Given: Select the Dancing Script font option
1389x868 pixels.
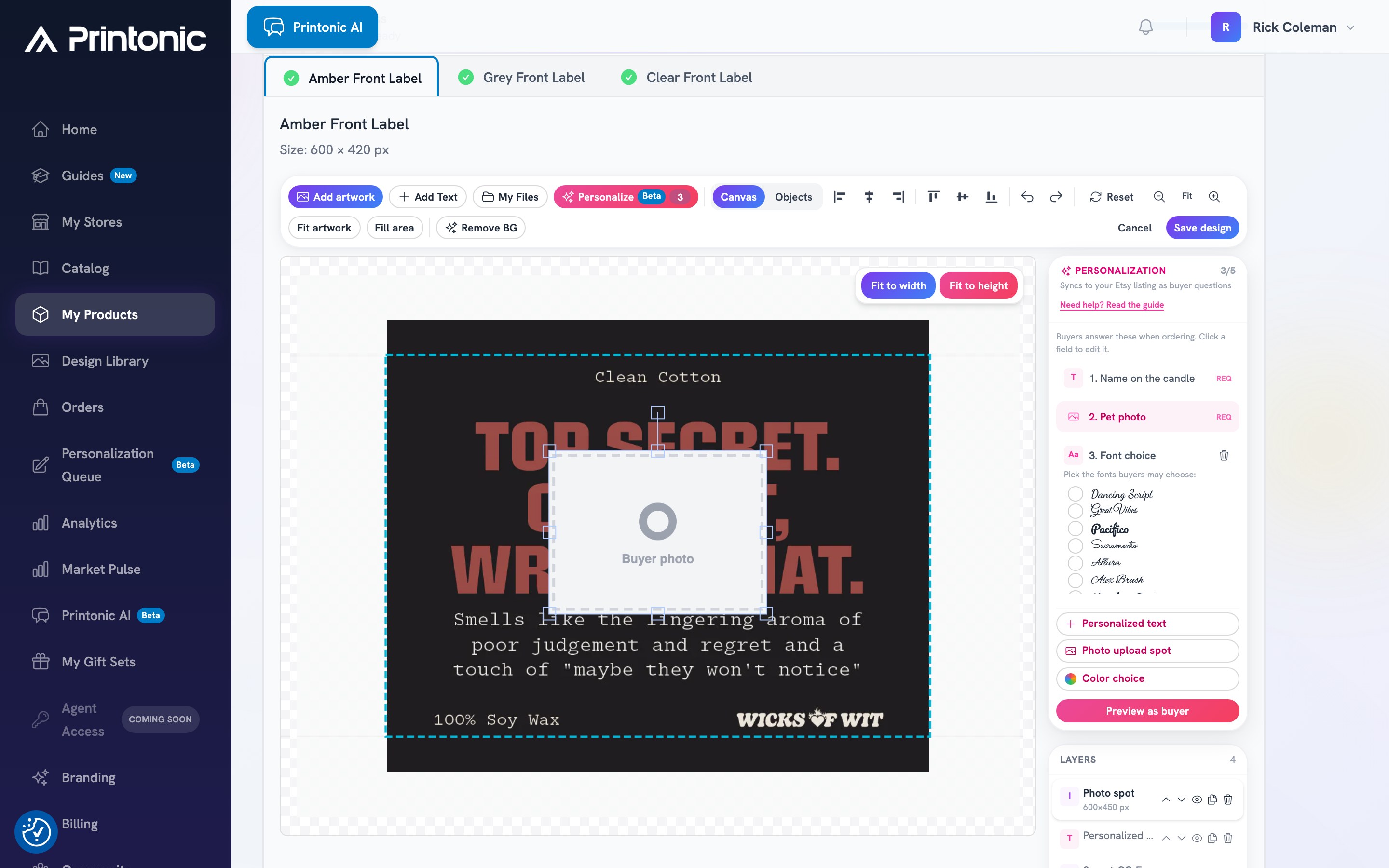Looking at the screenshot, I should [1075, 494].
